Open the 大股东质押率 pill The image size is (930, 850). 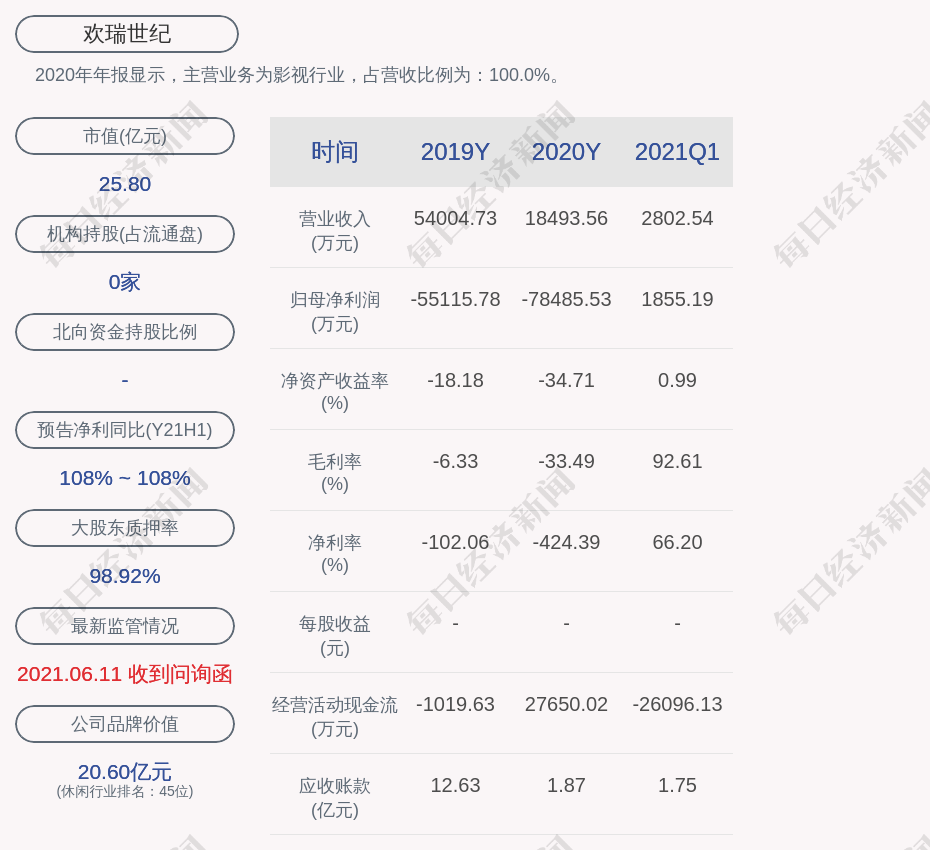tap(125, 528)
